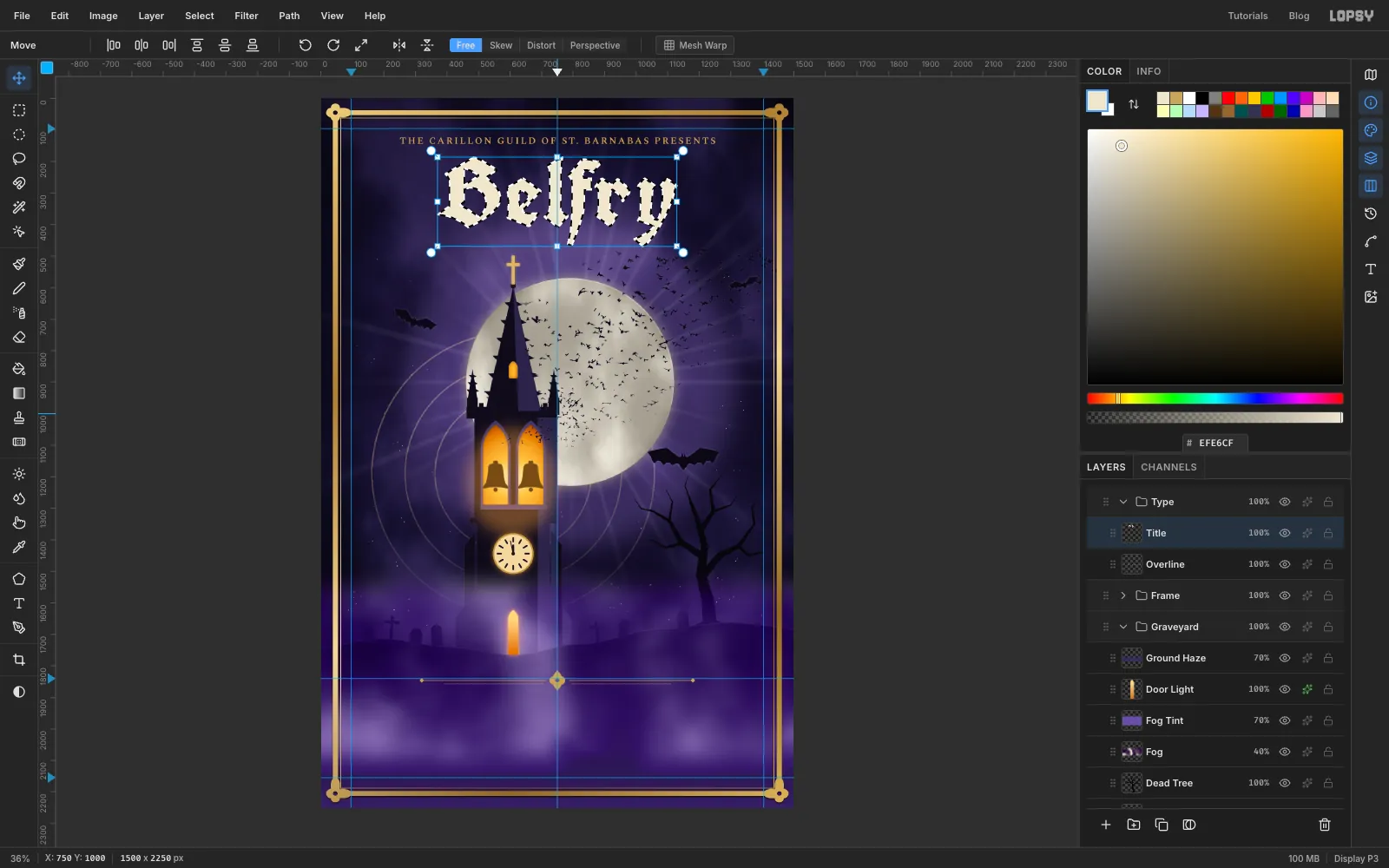
Task: Click the Mesh Warp button
Action: click(694, 45)
